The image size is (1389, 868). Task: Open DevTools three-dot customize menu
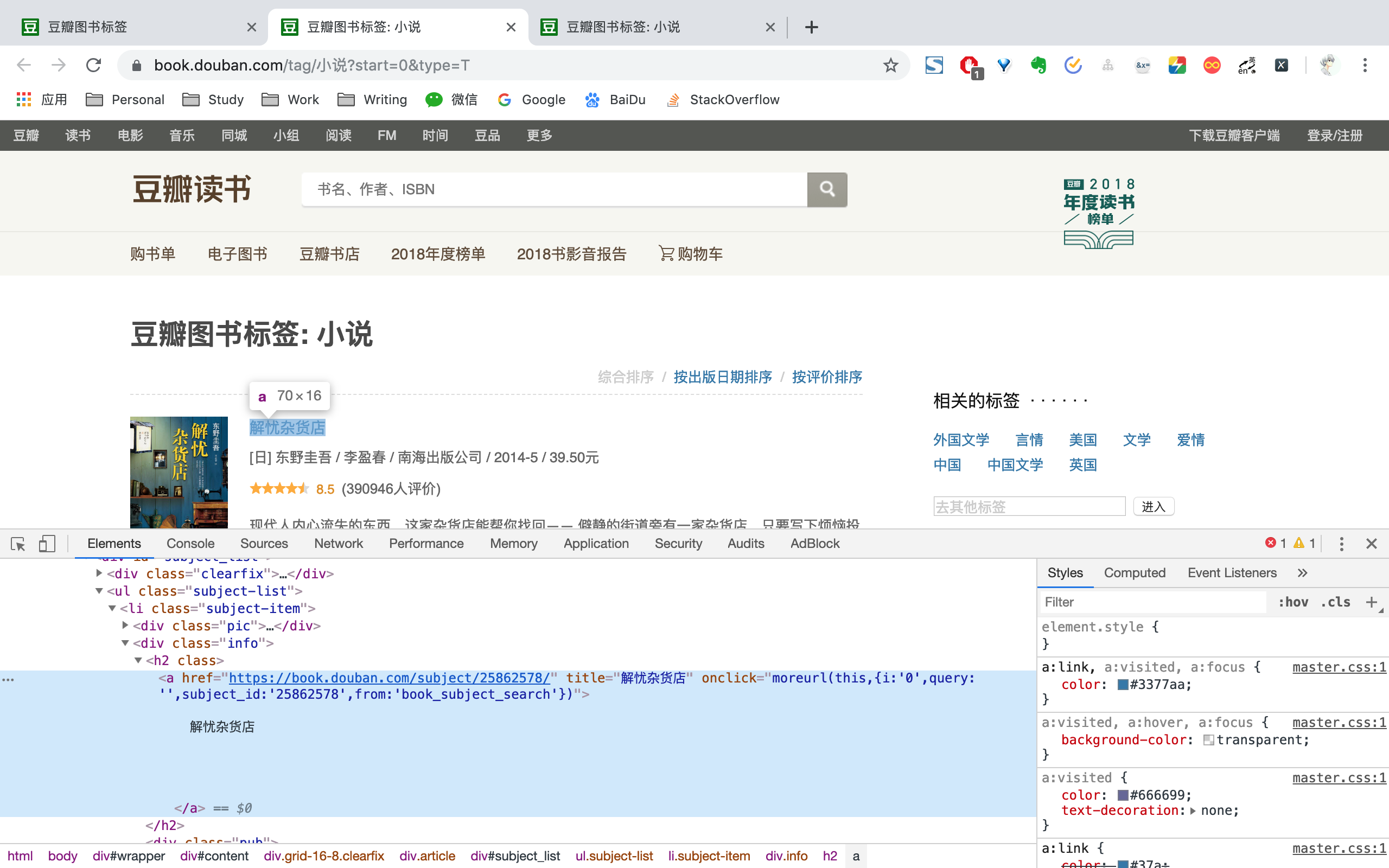1341,543
